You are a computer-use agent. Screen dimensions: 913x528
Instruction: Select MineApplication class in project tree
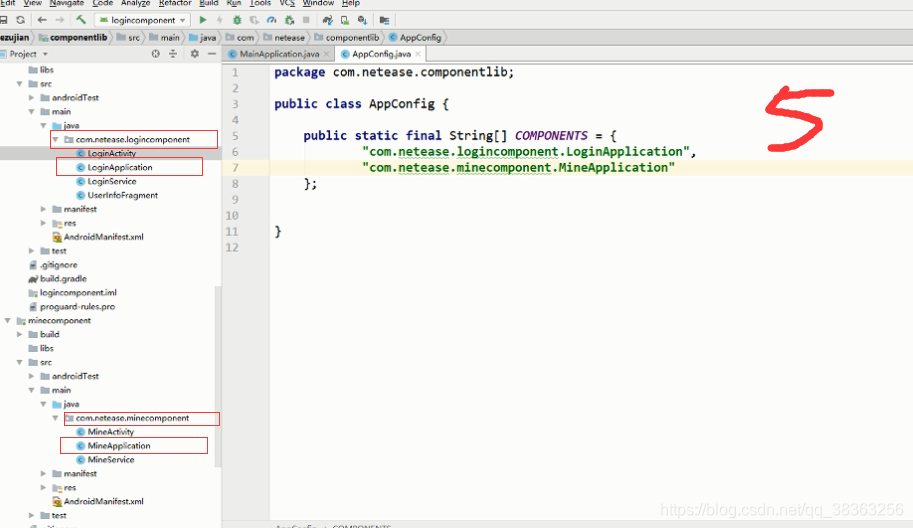[118, 445]
